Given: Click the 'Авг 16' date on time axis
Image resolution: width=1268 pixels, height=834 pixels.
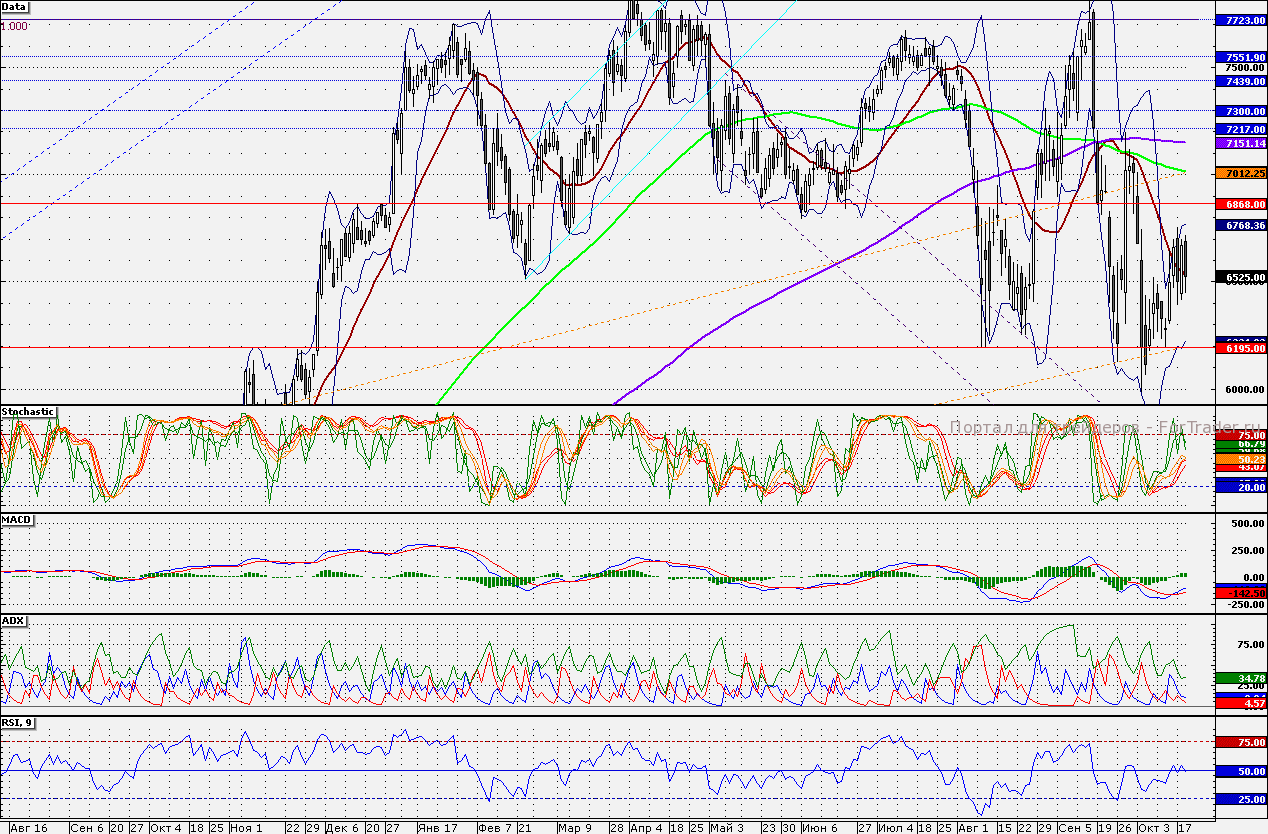Looking at the screenshot, I should (x=27, y=828).
